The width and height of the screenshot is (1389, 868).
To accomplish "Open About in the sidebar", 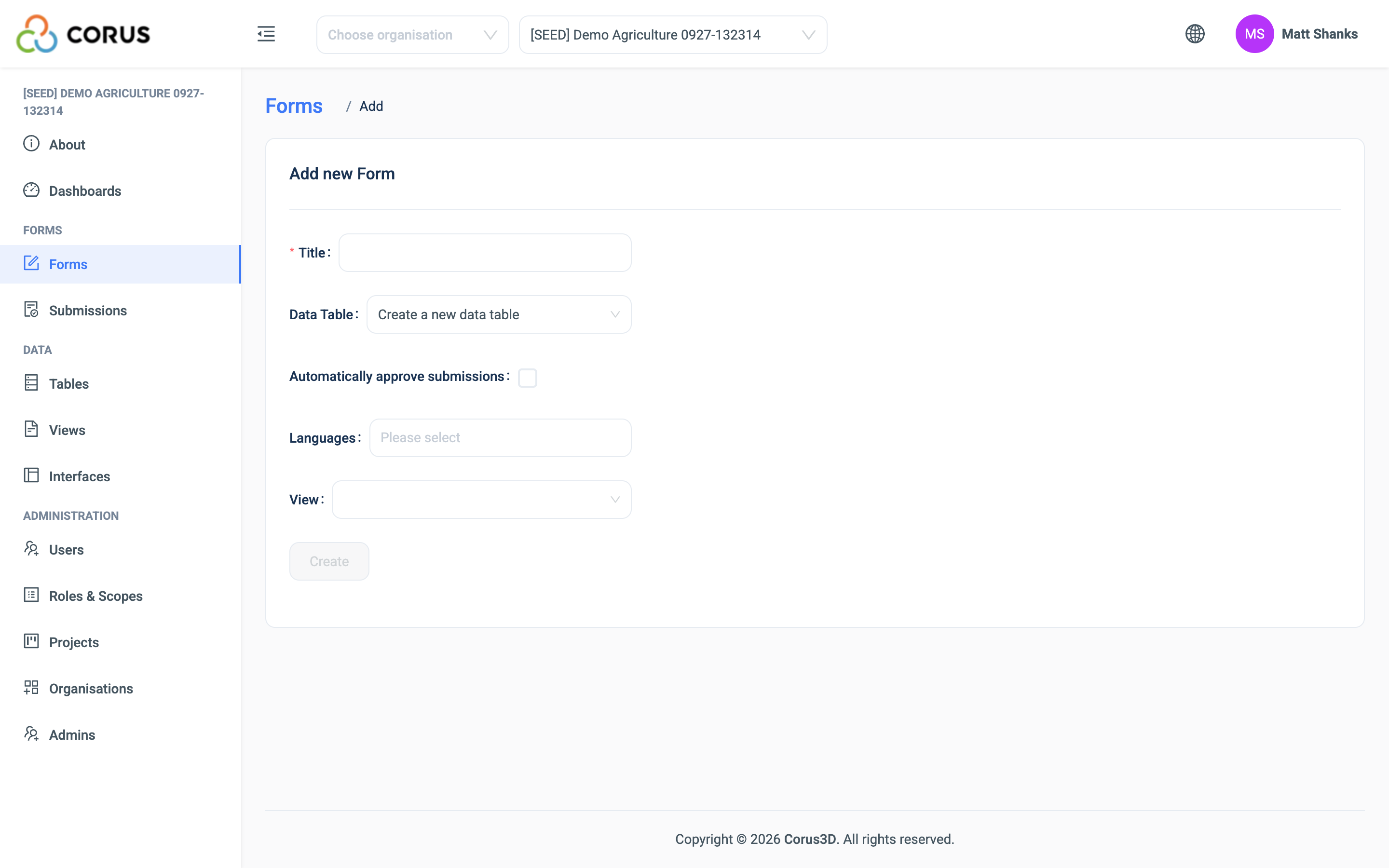I will click(x=121, y=145).
